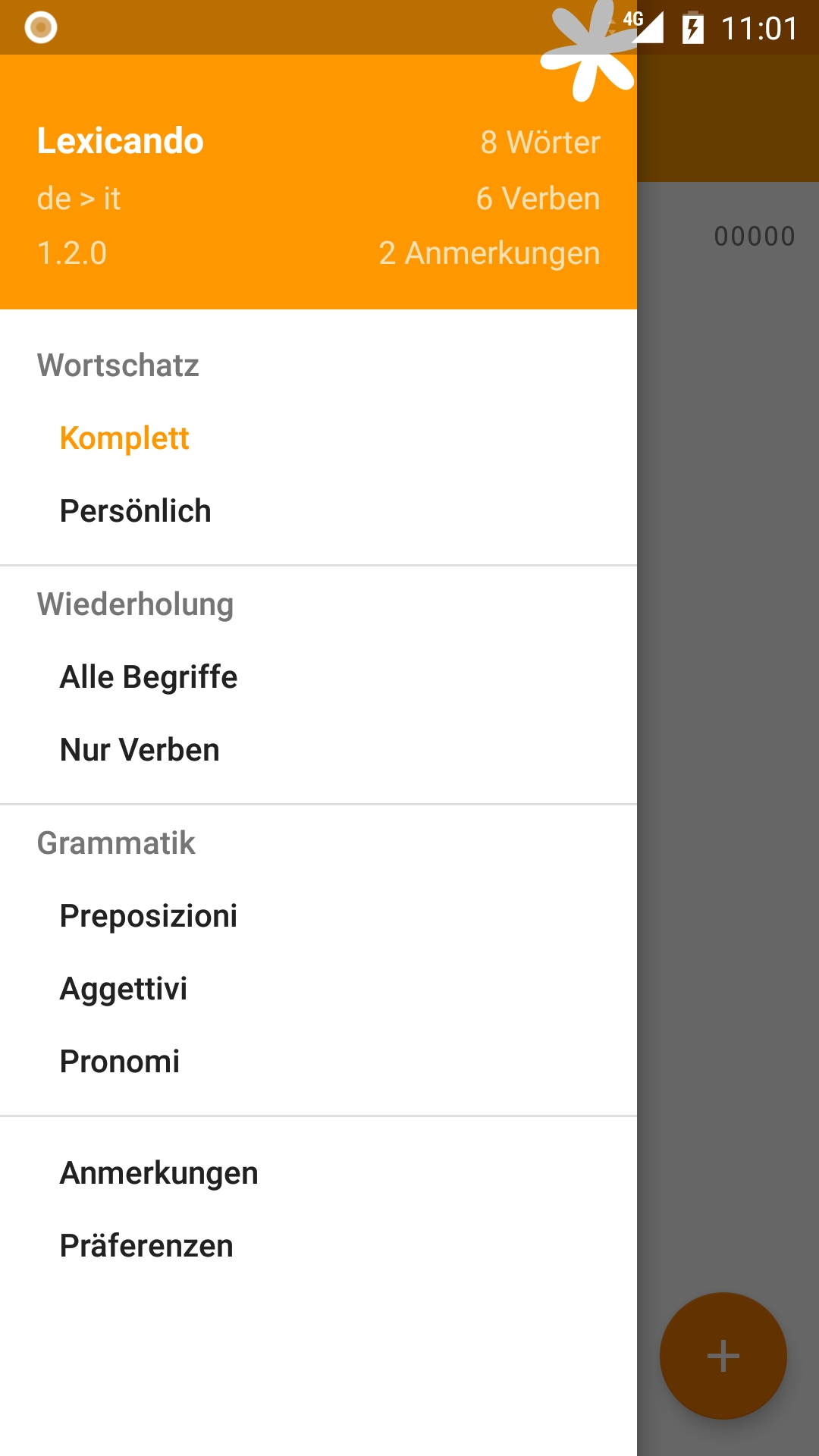This screenshot has height=1456, width=819.
Task: Go to Pronomi grammar page
Action: tap(120, 1062)
